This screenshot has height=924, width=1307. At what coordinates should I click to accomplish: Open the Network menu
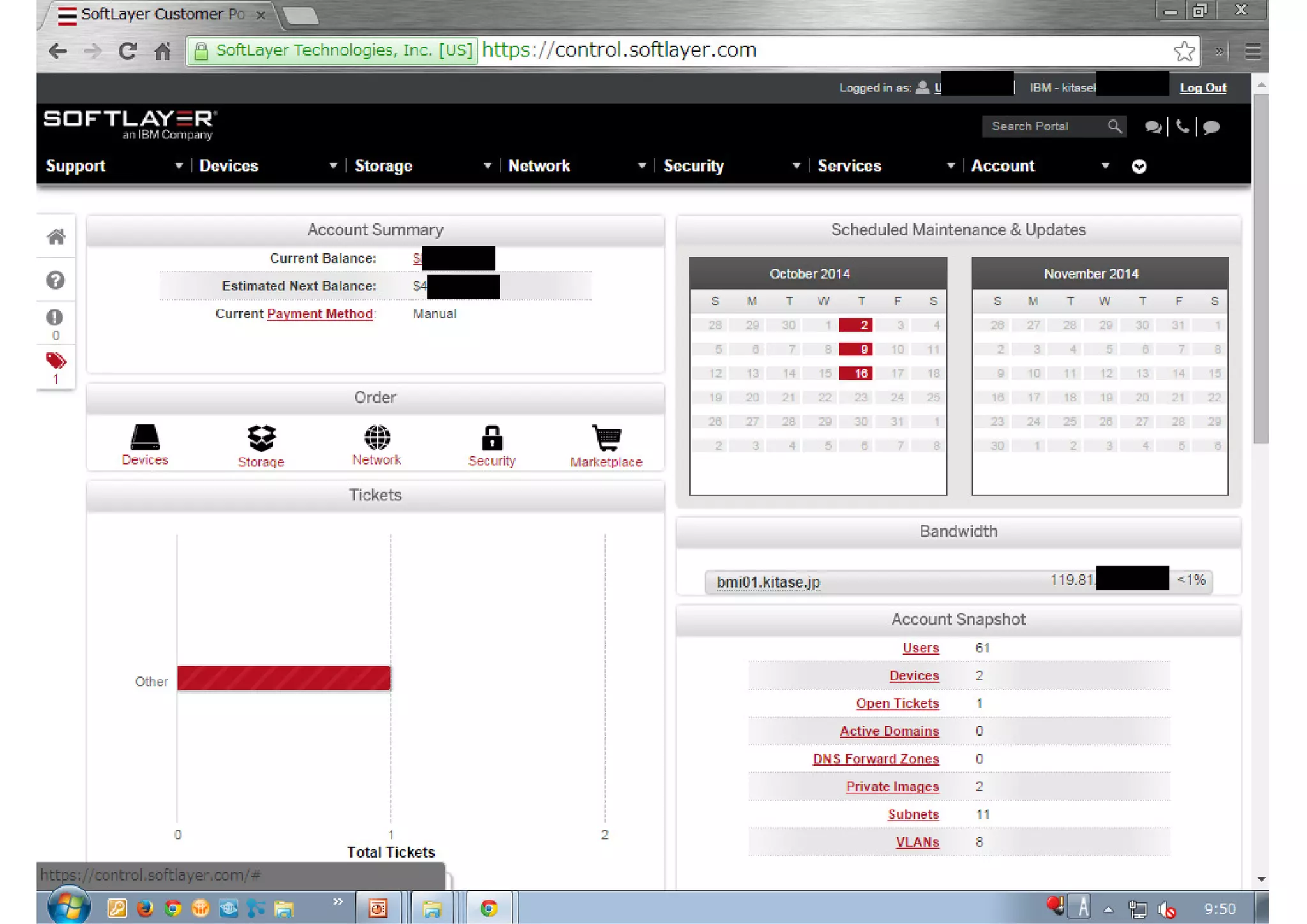pyautogui.click(x=539, y=166)
